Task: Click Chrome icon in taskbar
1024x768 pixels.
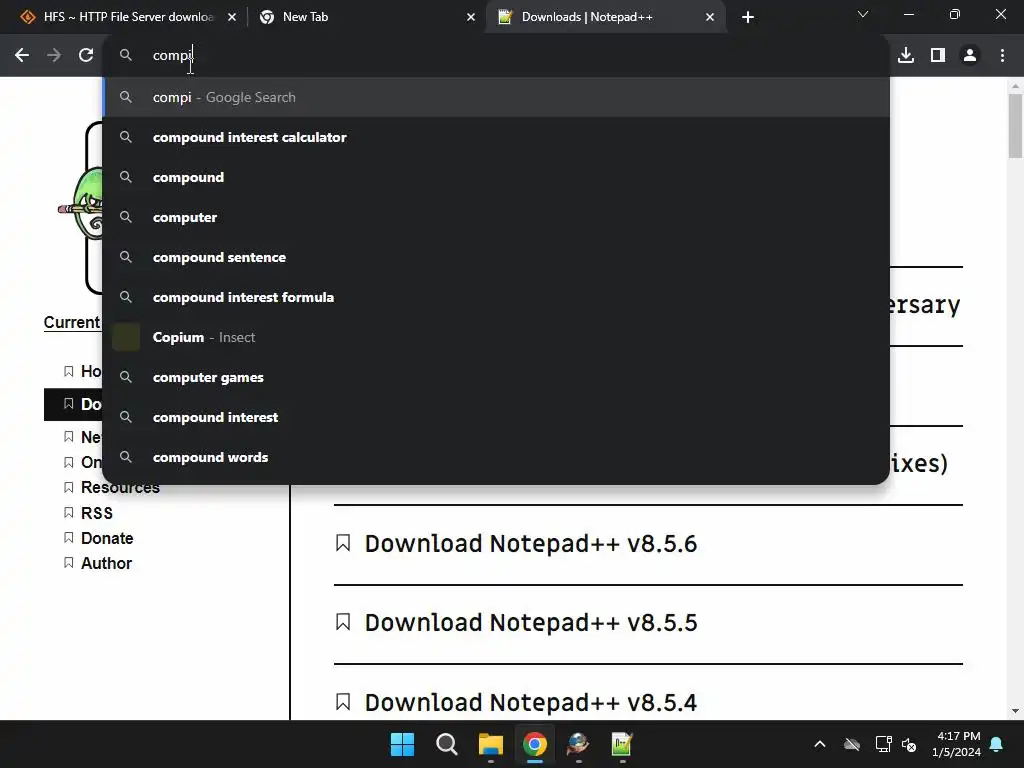Action: [x=534, y=744]
